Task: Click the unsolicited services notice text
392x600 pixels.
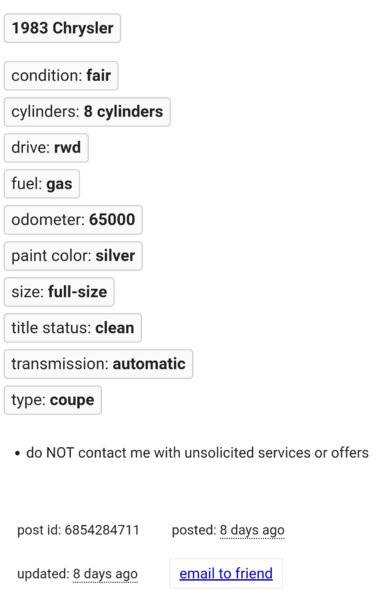Action: click(197, 453)
